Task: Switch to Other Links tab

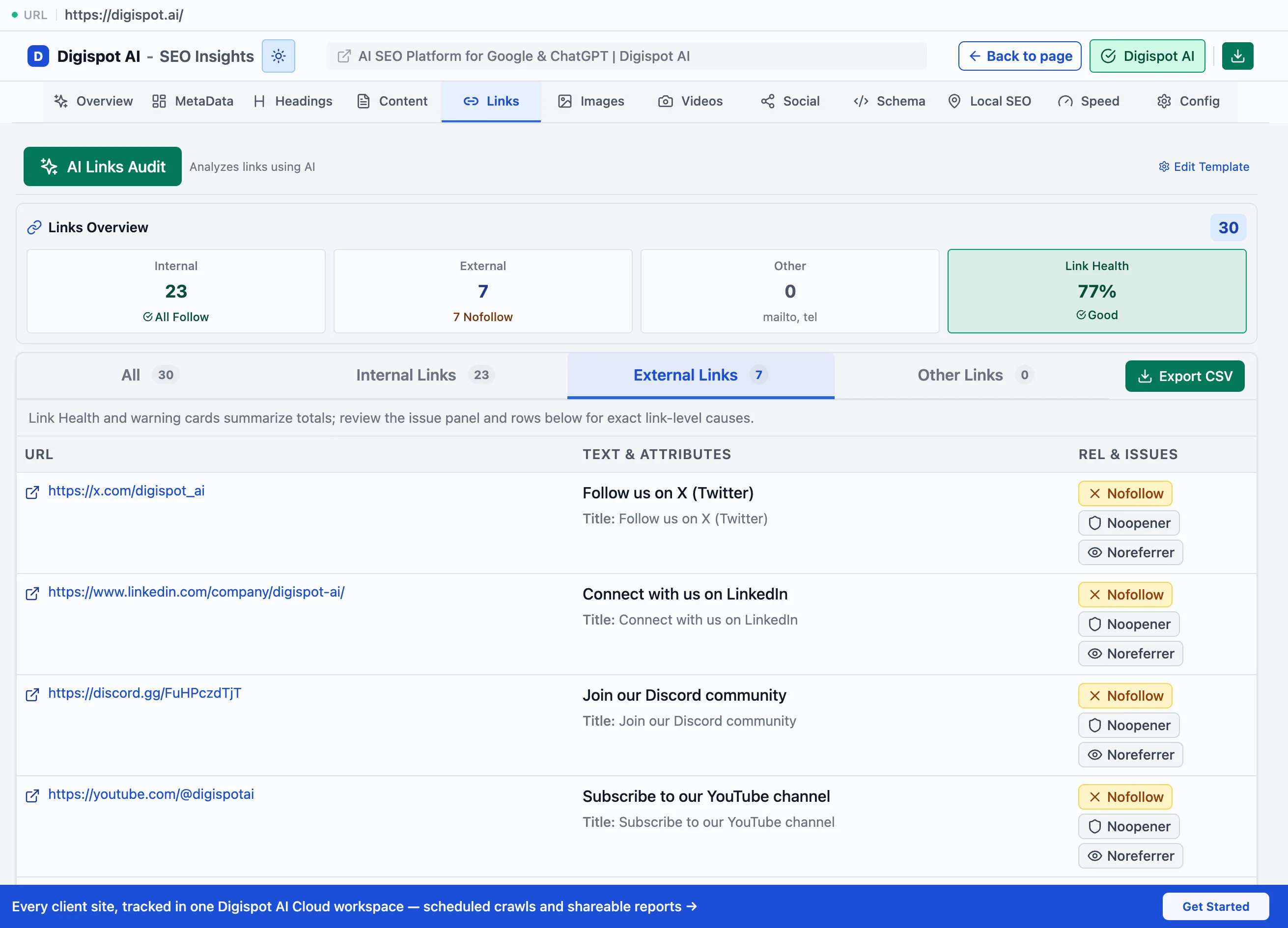Action: [x=975, y=375]
